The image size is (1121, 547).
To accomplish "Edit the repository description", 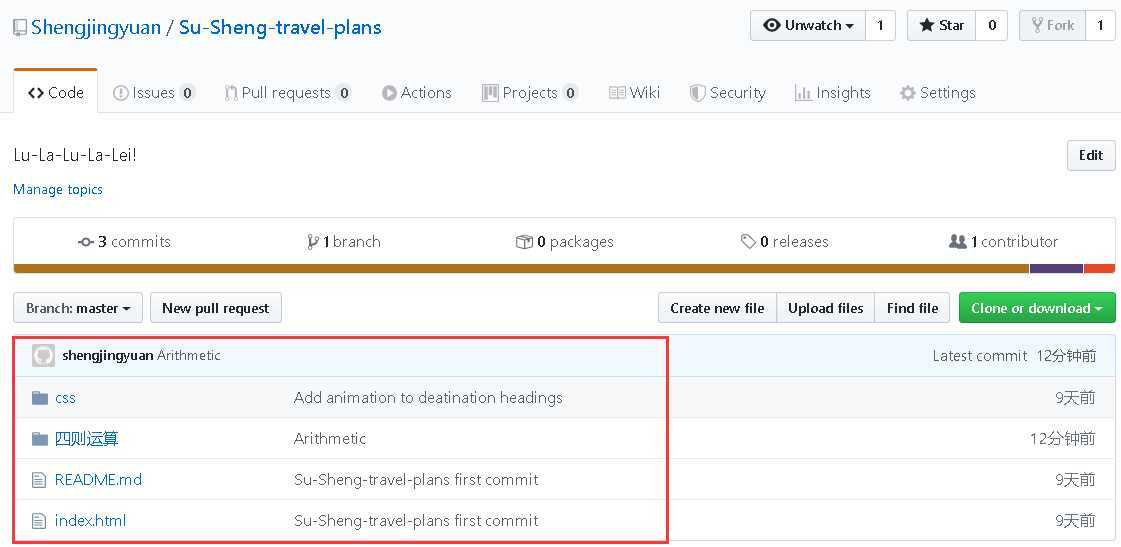I will point(1091,155).
